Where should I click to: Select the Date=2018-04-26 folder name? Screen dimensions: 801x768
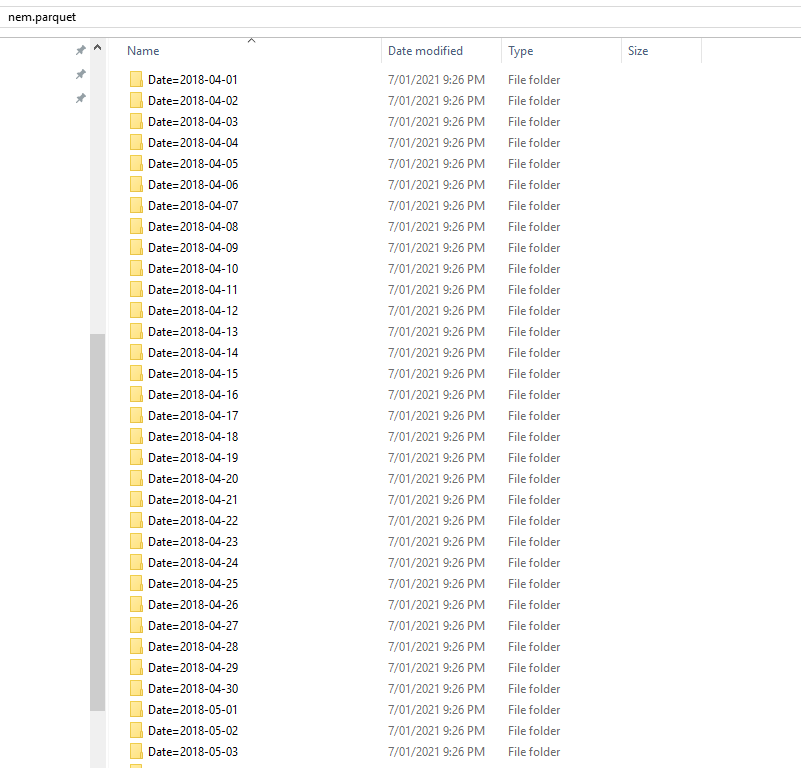193,604
